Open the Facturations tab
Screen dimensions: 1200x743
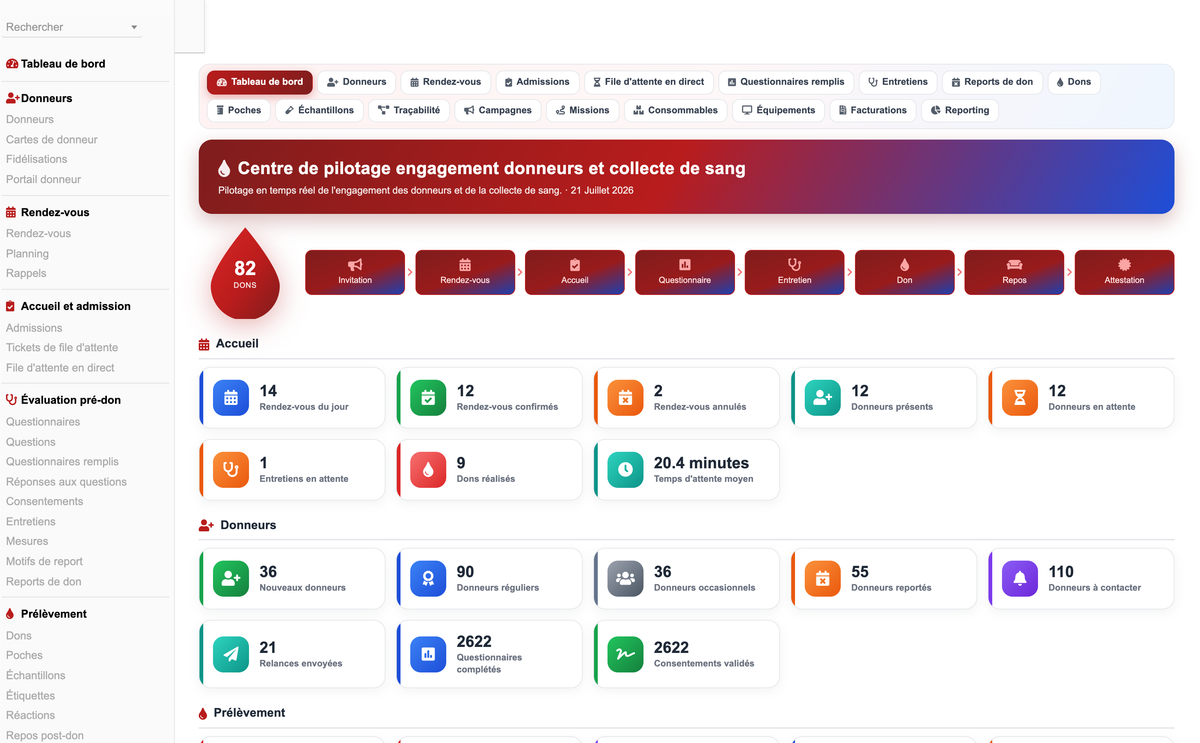tap(873, 110)
